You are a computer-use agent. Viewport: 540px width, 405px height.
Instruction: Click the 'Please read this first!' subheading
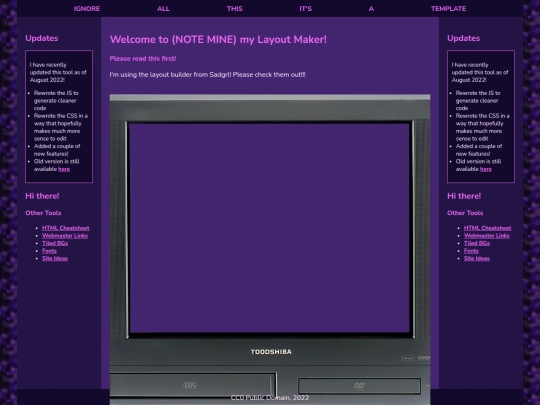143,59
